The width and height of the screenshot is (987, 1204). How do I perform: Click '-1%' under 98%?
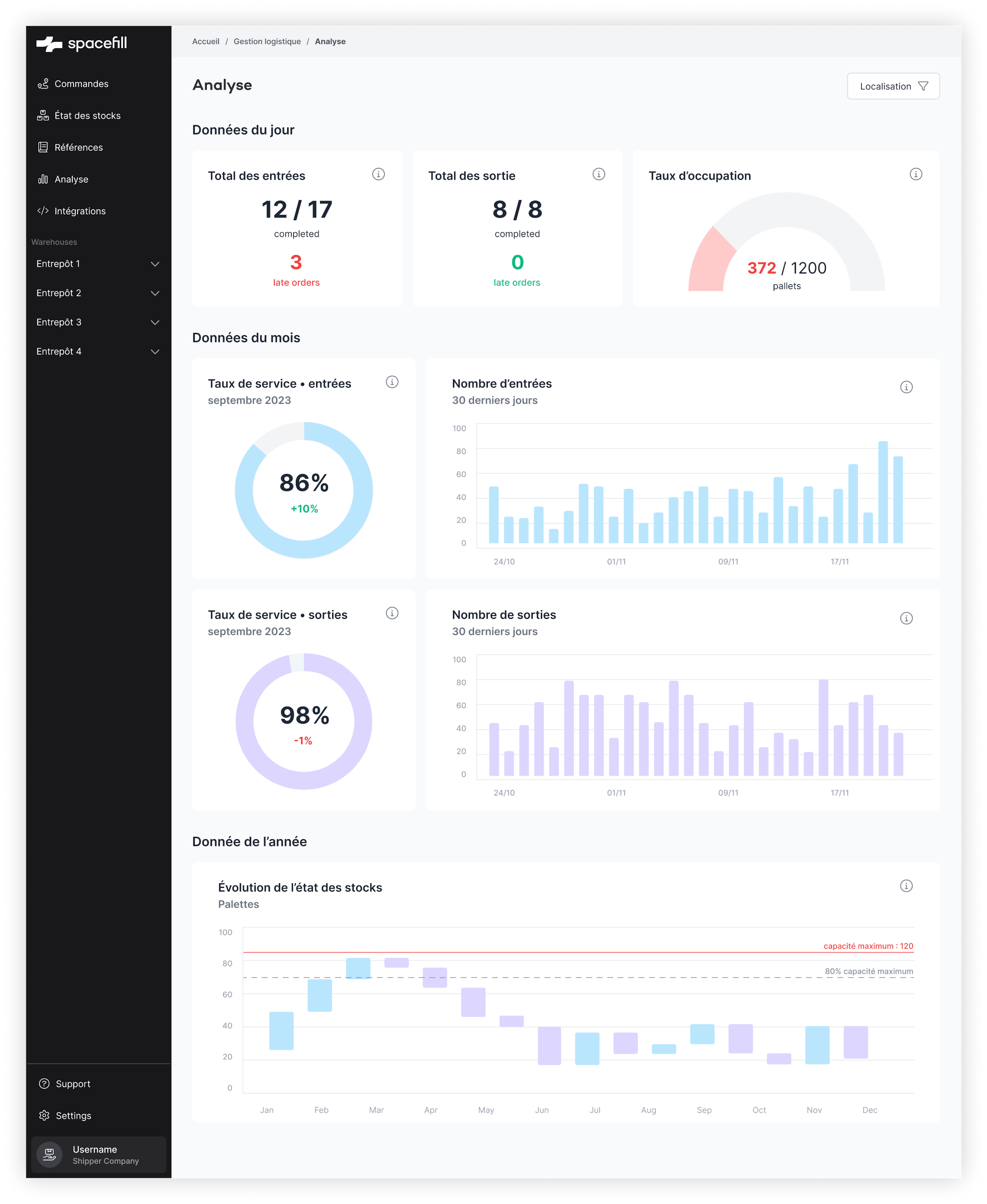[303, 741]
